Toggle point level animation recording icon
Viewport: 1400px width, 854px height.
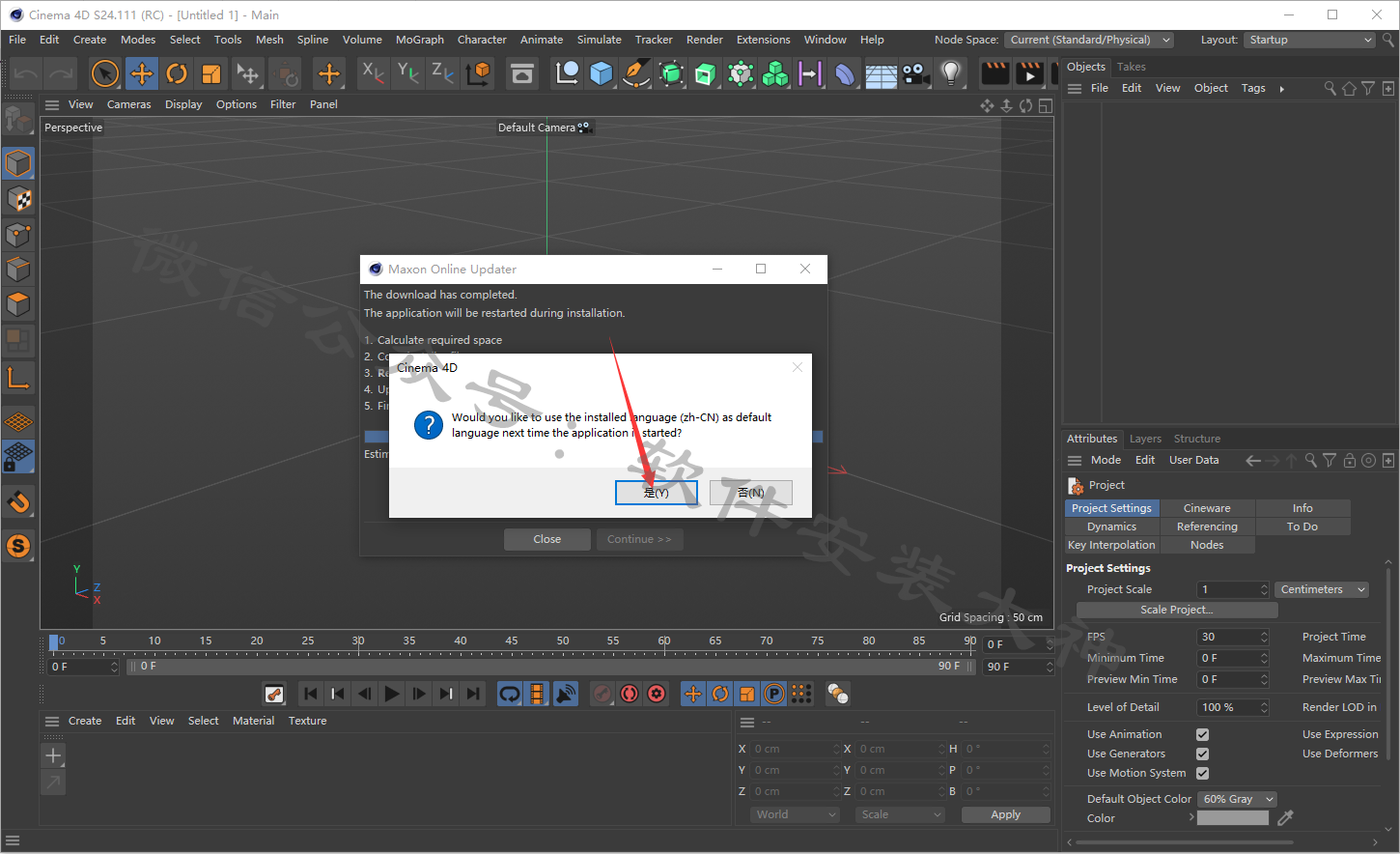click(801, 694)
